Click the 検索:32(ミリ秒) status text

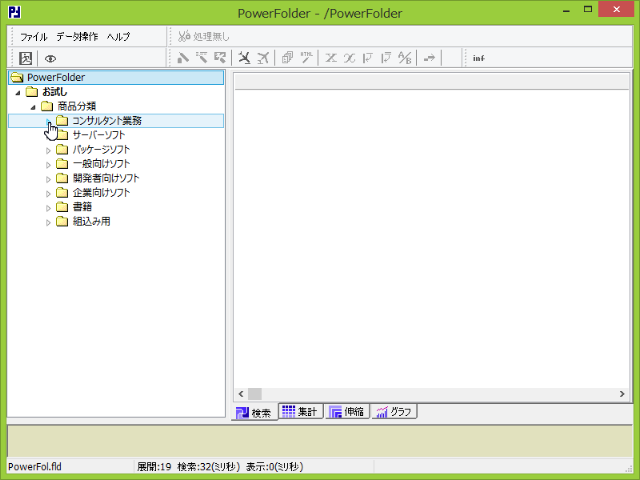coord(208,467)
